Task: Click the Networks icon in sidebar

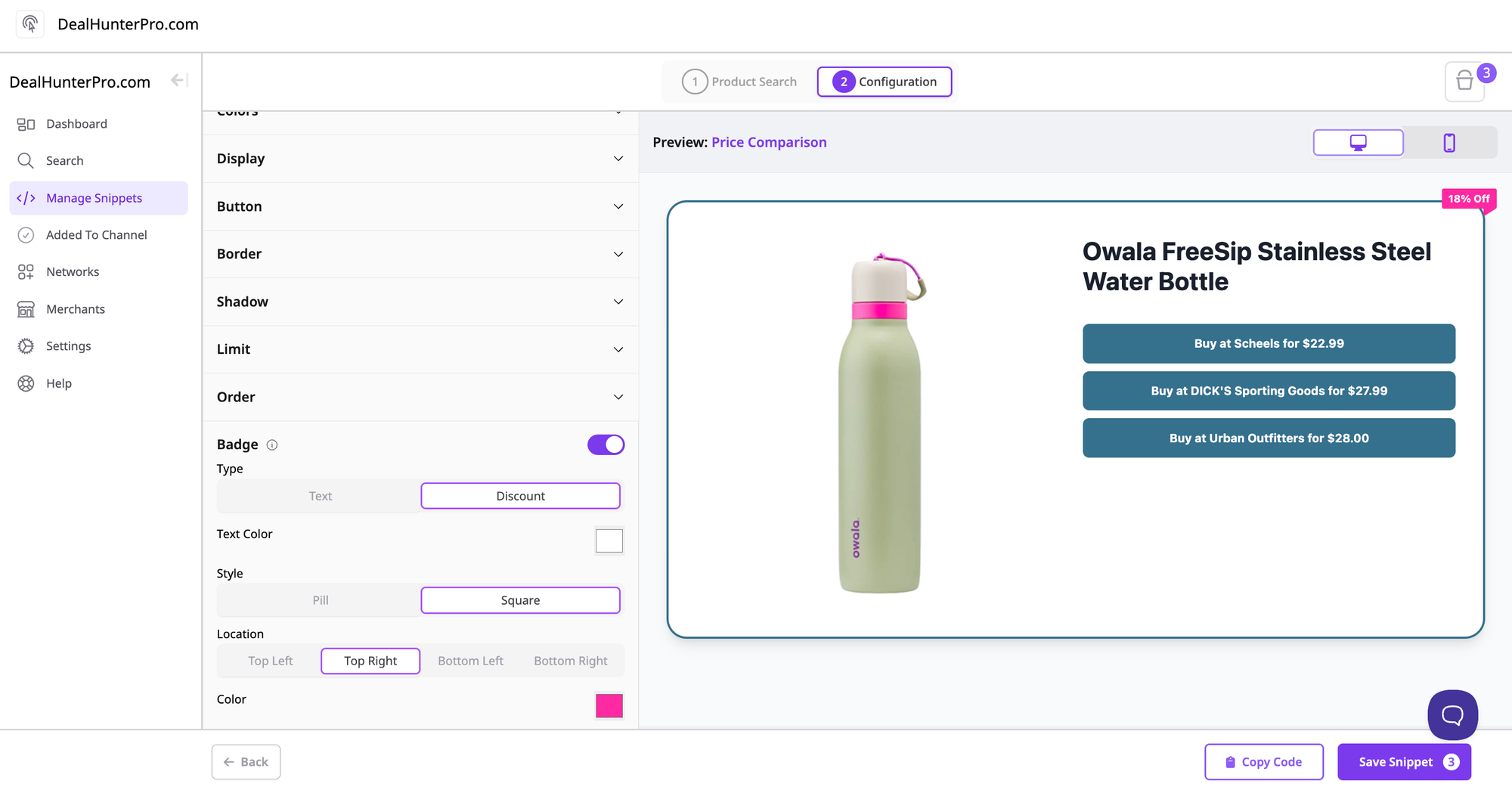Action: coord(26,272)
